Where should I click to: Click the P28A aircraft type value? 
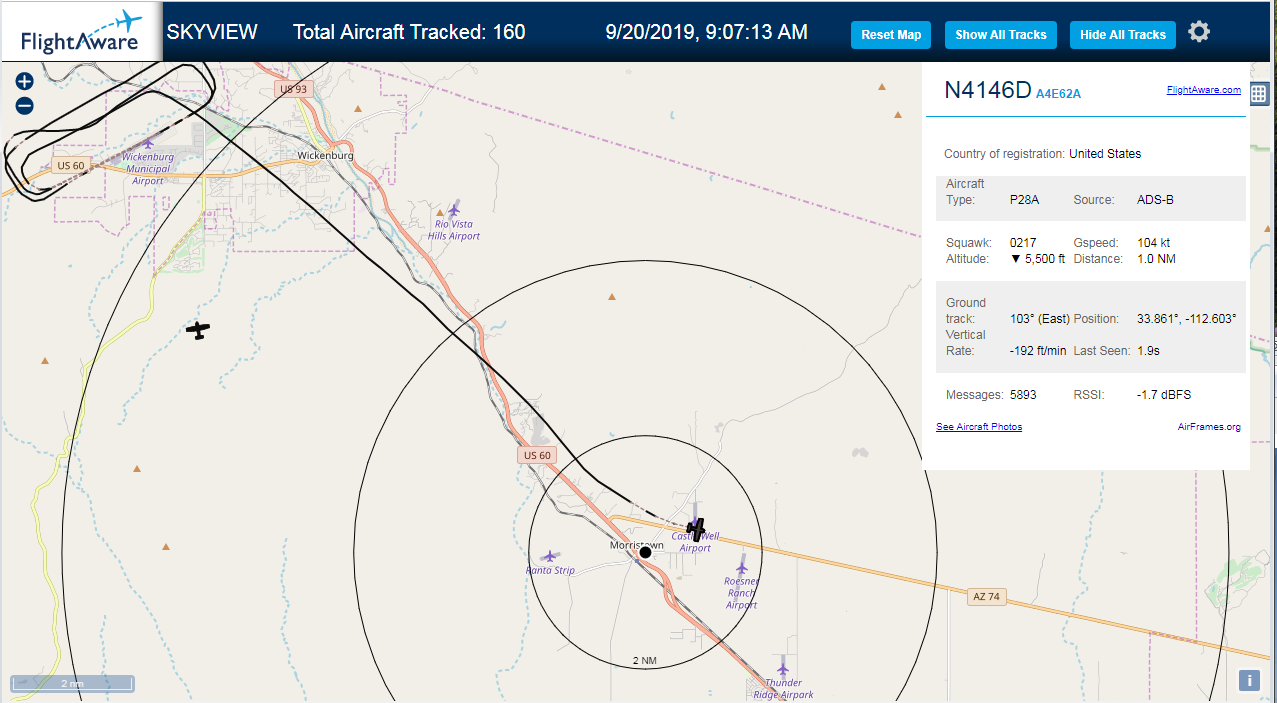1024,200
